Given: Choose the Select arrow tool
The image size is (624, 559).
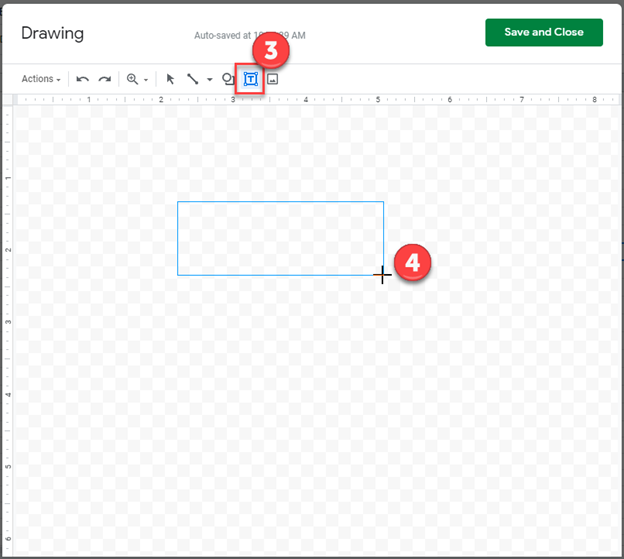Looking at the screenshot, I should pos(170,79).
